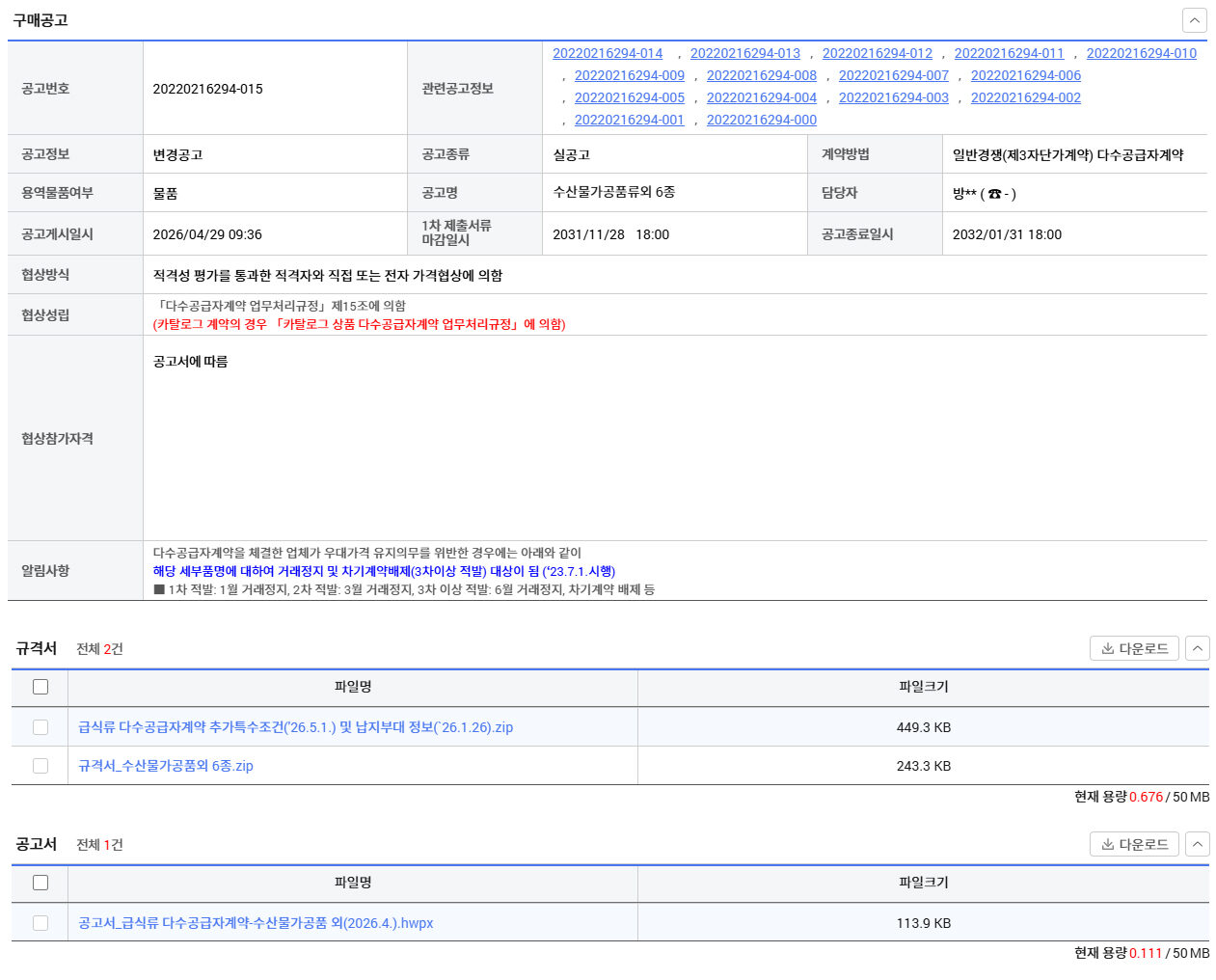Select all files checkbox in 공고서 table header
The image size is (1216, 980).
pos(41,883)
